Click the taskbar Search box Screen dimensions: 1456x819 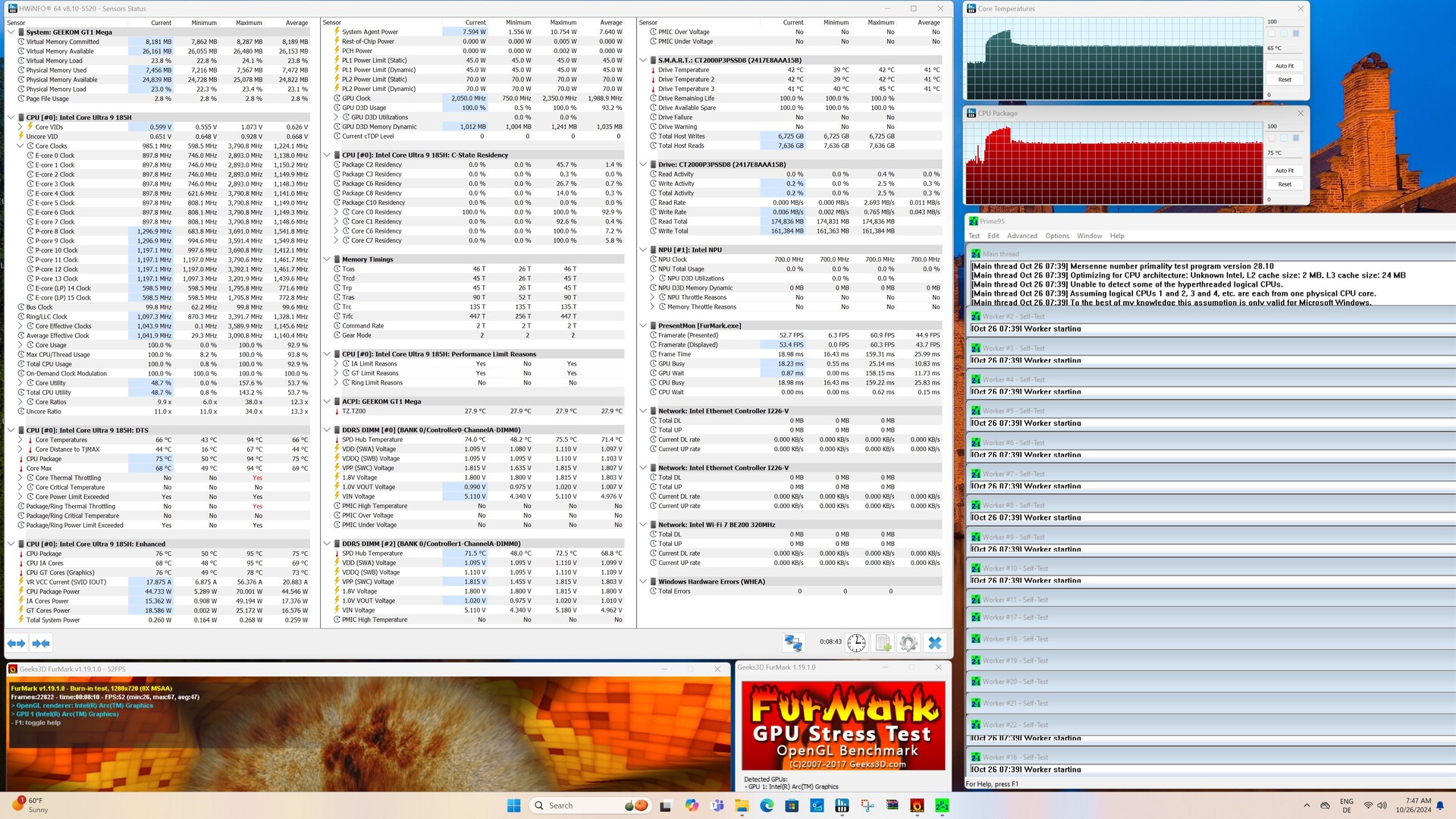coord(590,805)
